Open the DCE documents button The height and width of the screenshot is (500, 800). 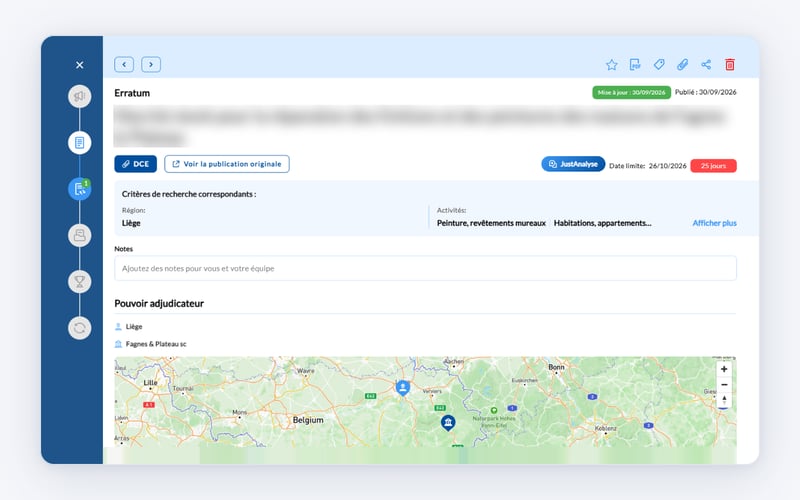point(135,164)
